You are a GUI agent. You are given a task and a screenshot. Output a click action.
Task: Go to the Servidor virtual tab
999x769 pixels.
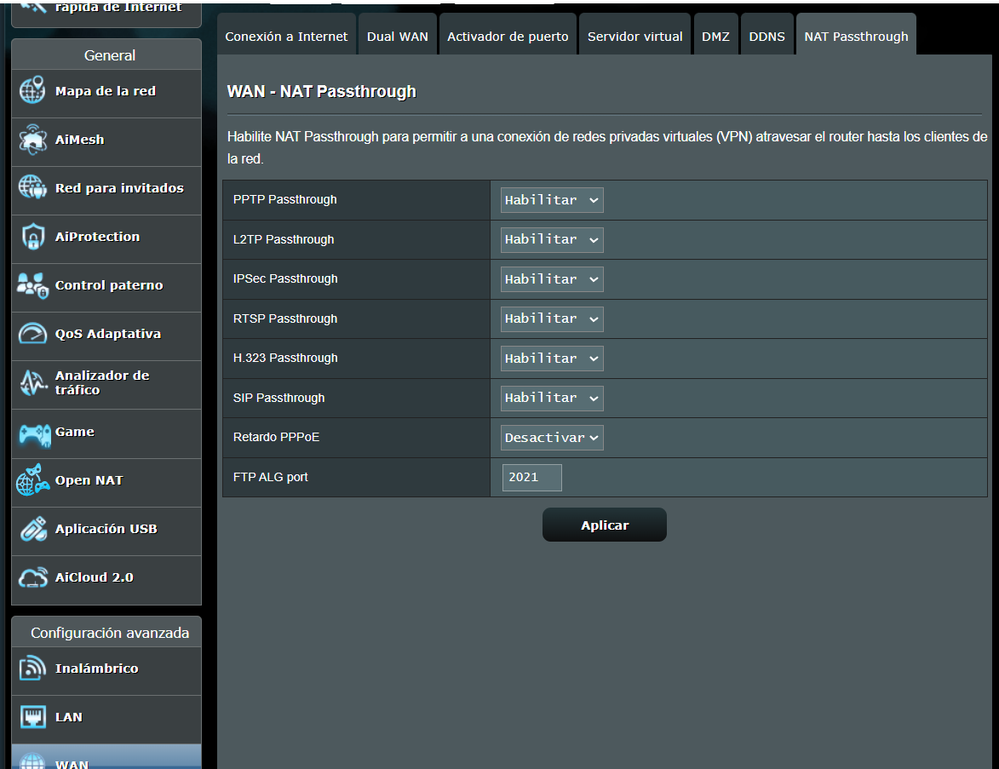click(x=635, y=36)
